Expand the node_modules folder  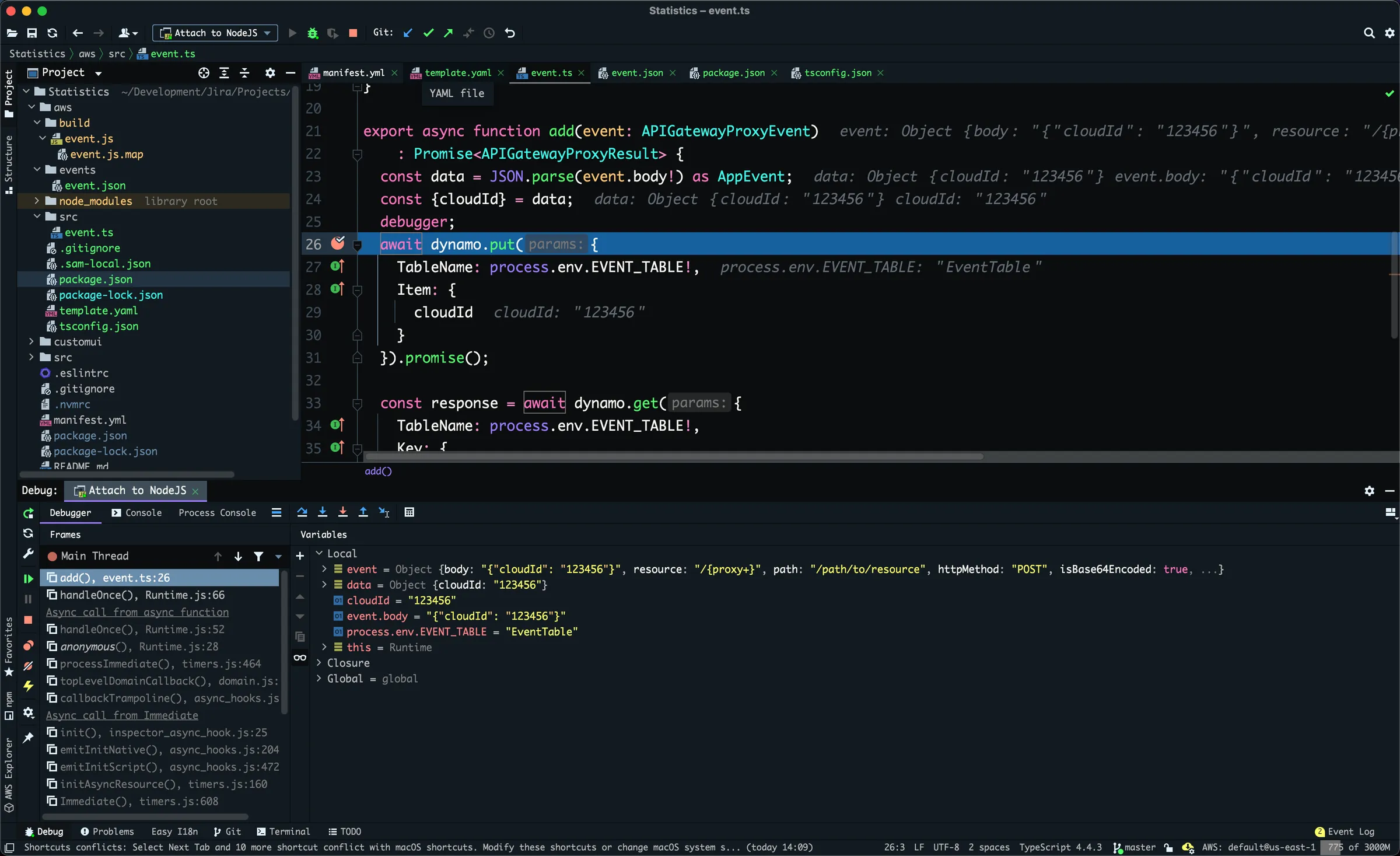[37, 201]
